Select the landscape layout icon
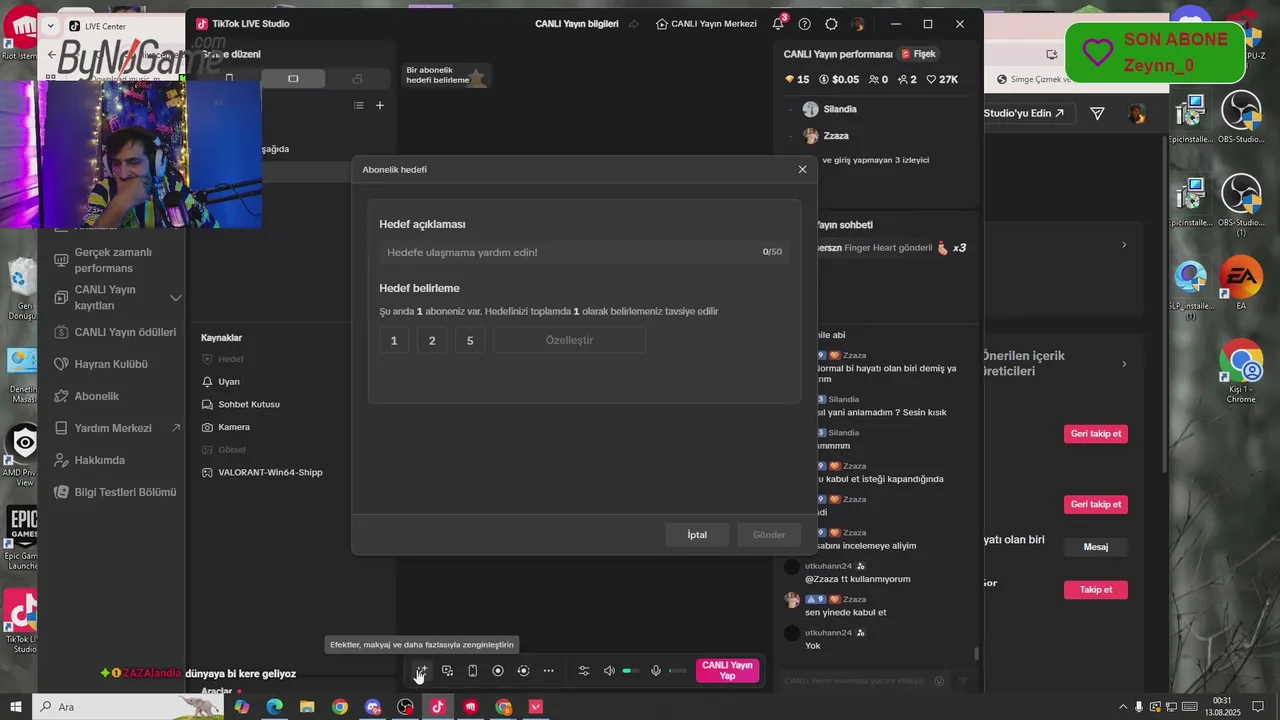The image size is (1280, 720). 293,78
